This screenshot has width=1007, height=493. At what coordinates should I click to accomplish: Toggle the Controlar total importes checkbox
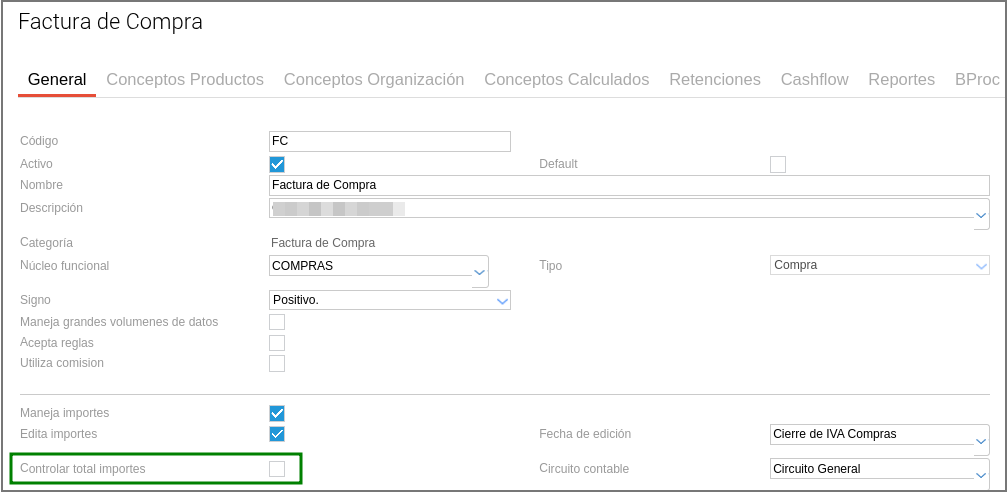pos(277,469)
